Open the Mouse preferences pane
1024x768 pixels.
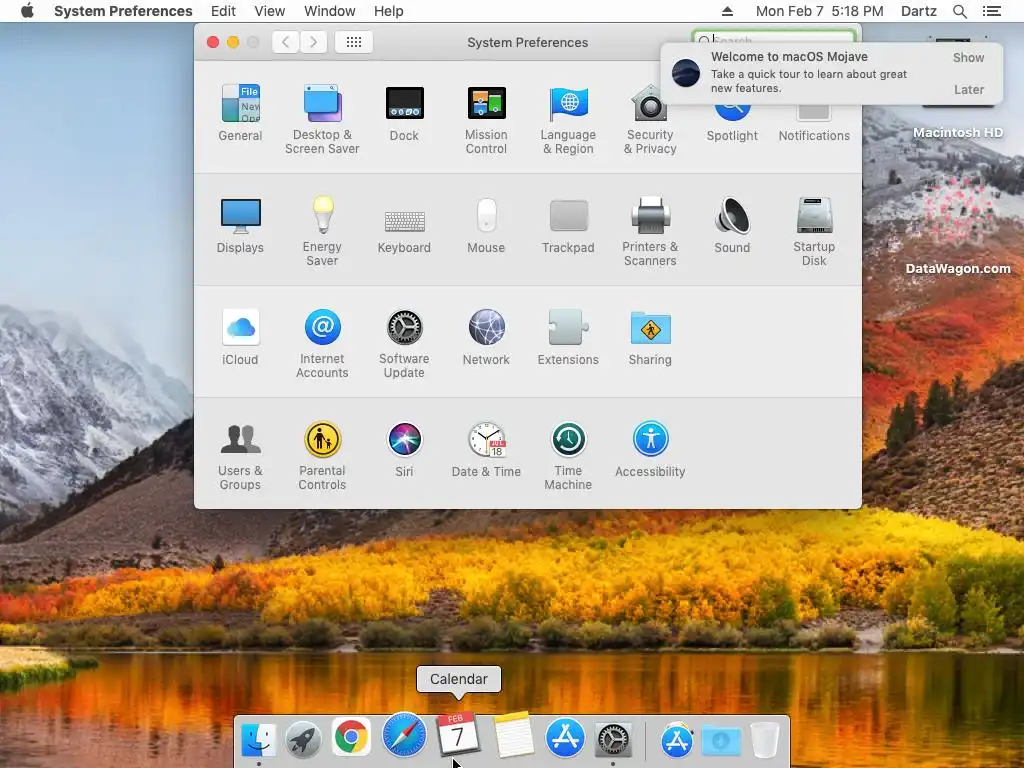click(x=486, y=225)
